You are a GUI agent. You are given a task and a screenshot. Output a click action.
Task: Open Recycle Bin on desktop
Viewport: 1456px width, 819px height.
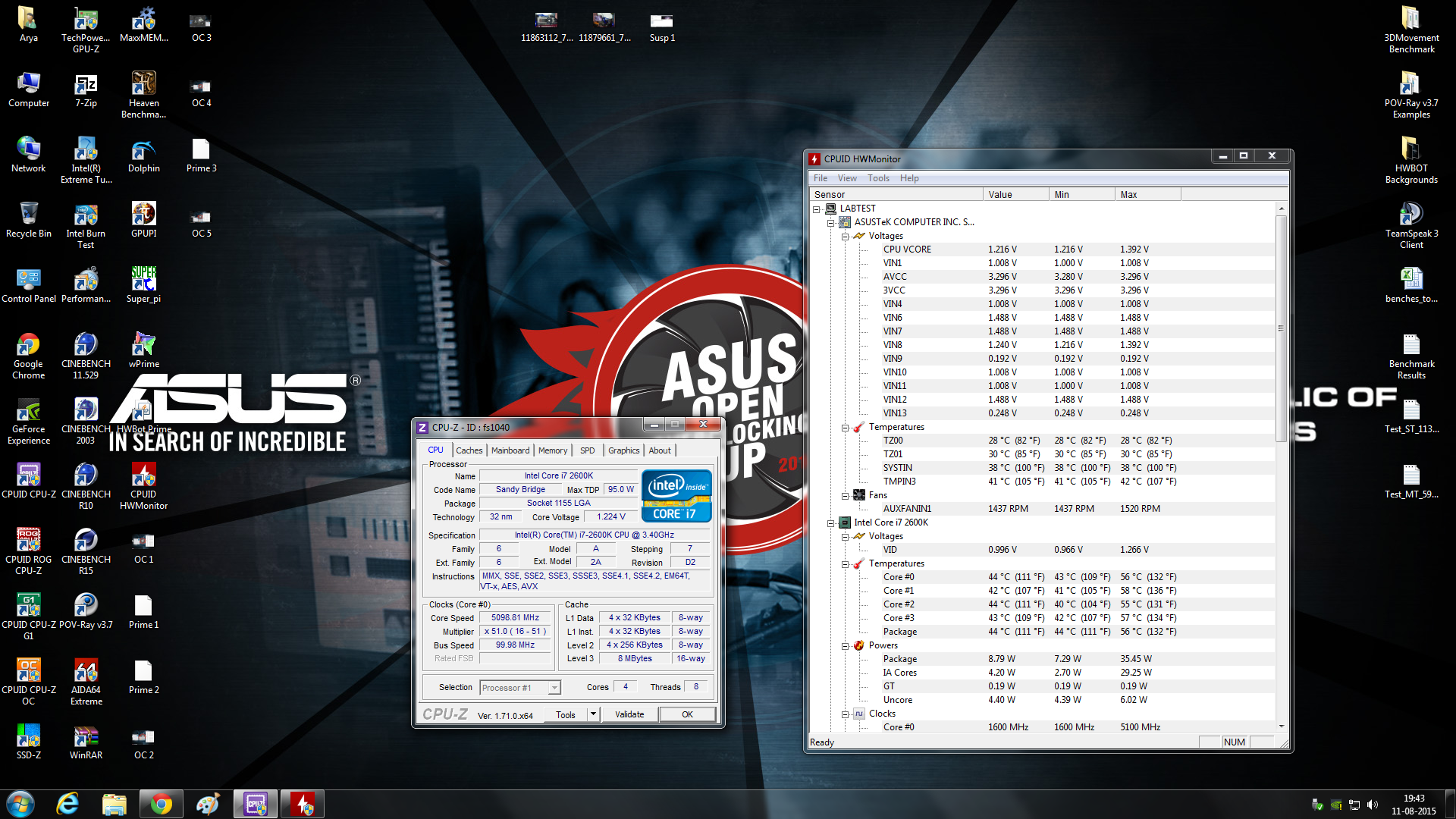coord(28,220)
